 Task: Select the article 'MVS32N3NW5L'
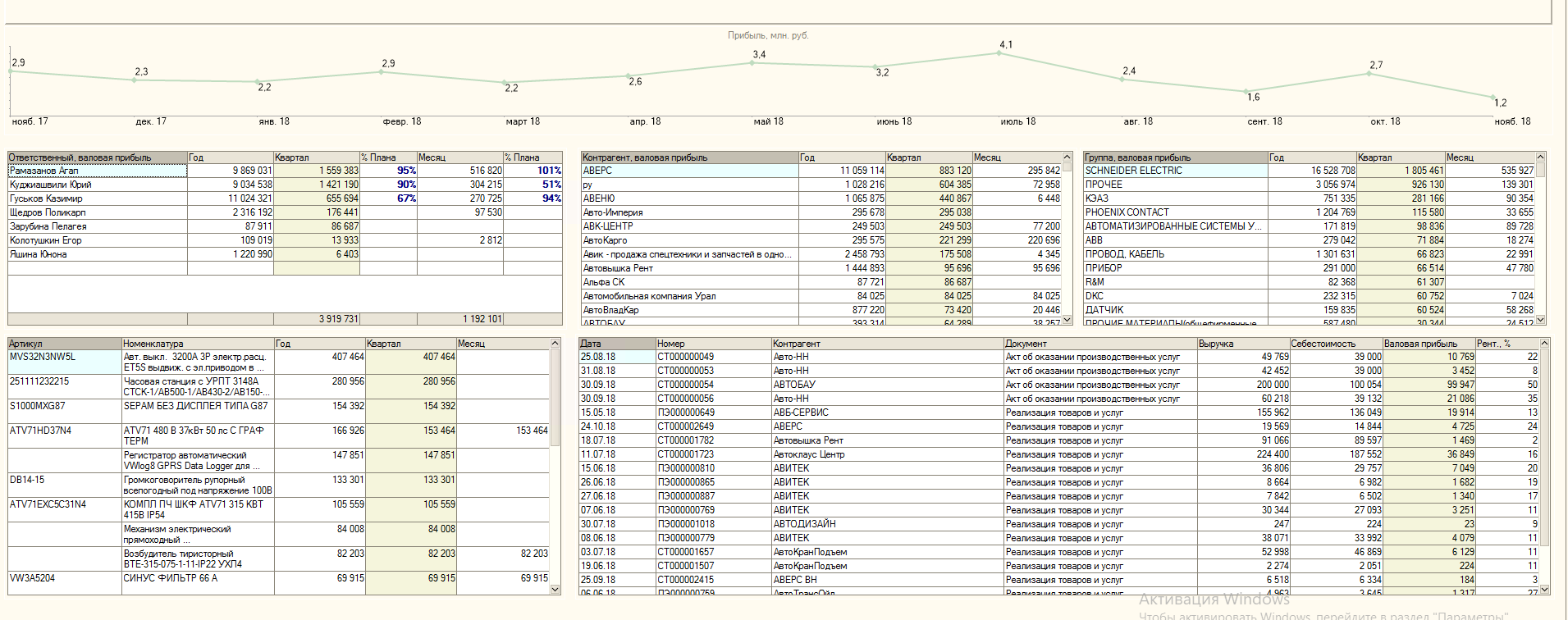coord(65,362)
